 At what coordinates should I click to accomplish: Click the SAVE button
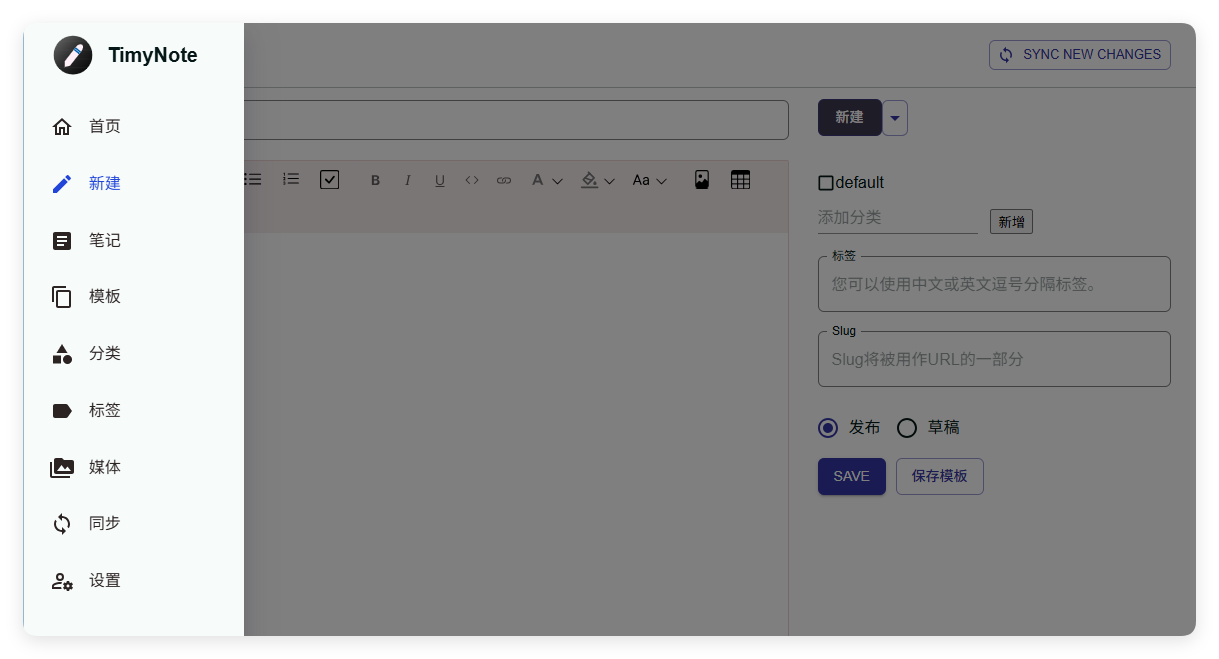851,476
